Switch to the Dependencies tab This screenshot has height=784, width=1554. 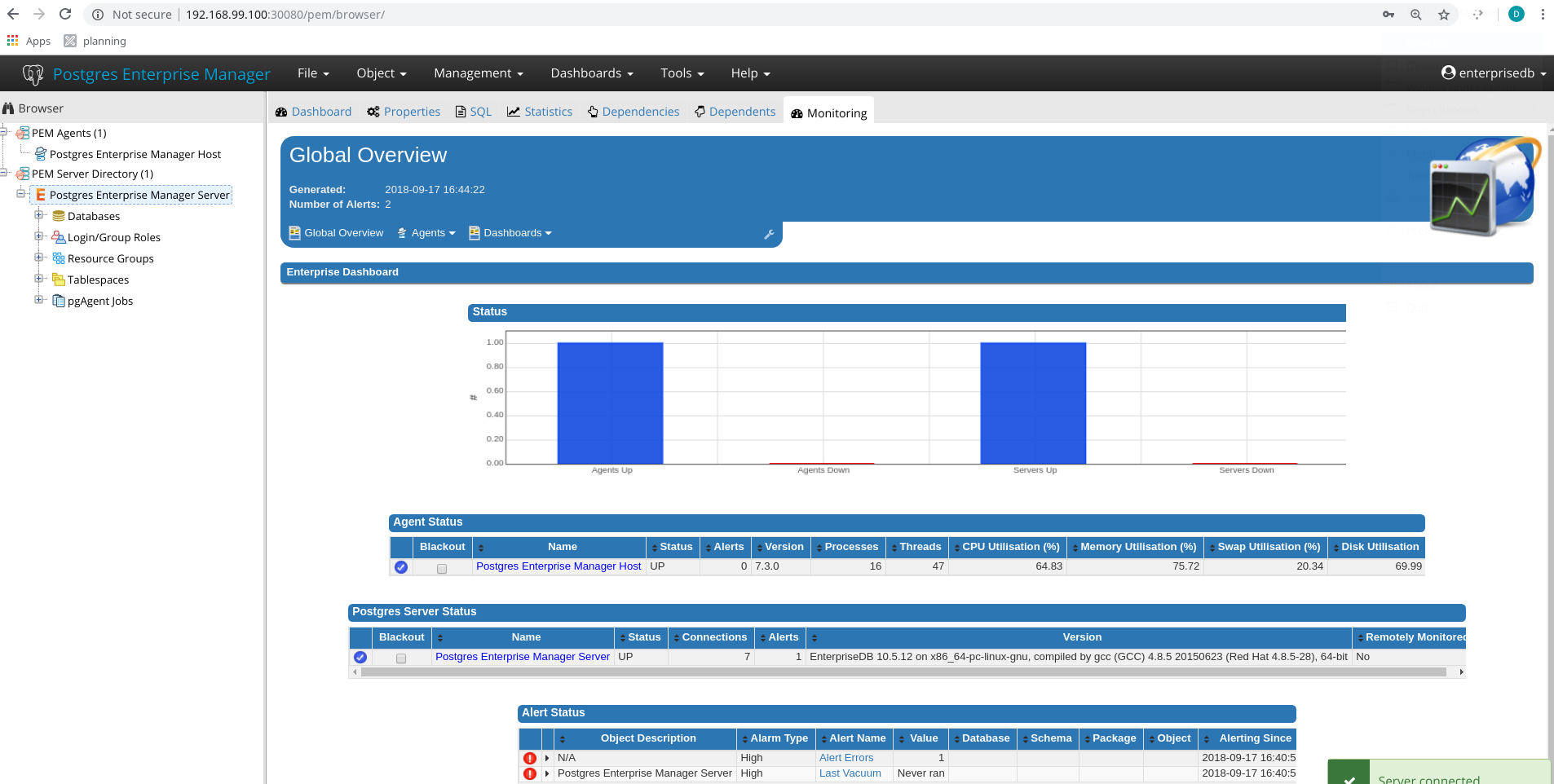pyautogui.click(x=634, y=112)
